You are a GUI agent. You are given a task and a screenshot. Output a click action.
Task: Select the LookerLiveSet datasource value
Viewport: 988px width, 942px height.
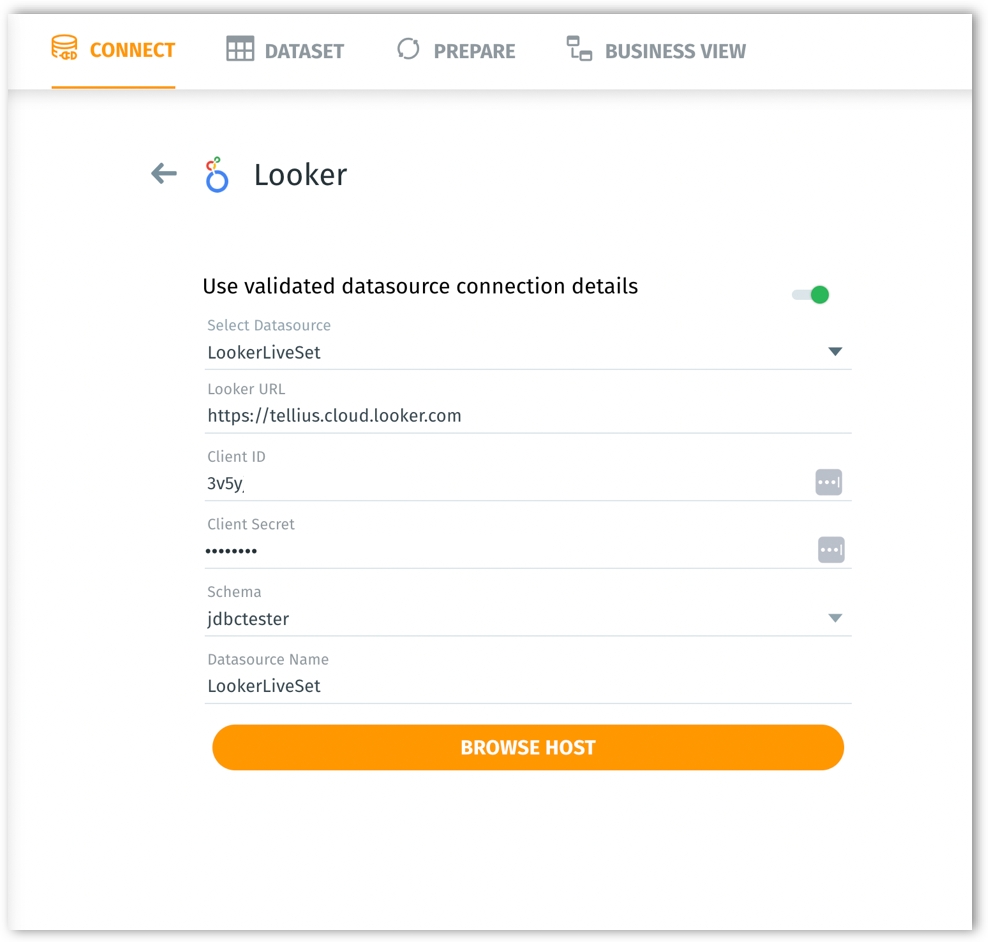tap(264, 353)
